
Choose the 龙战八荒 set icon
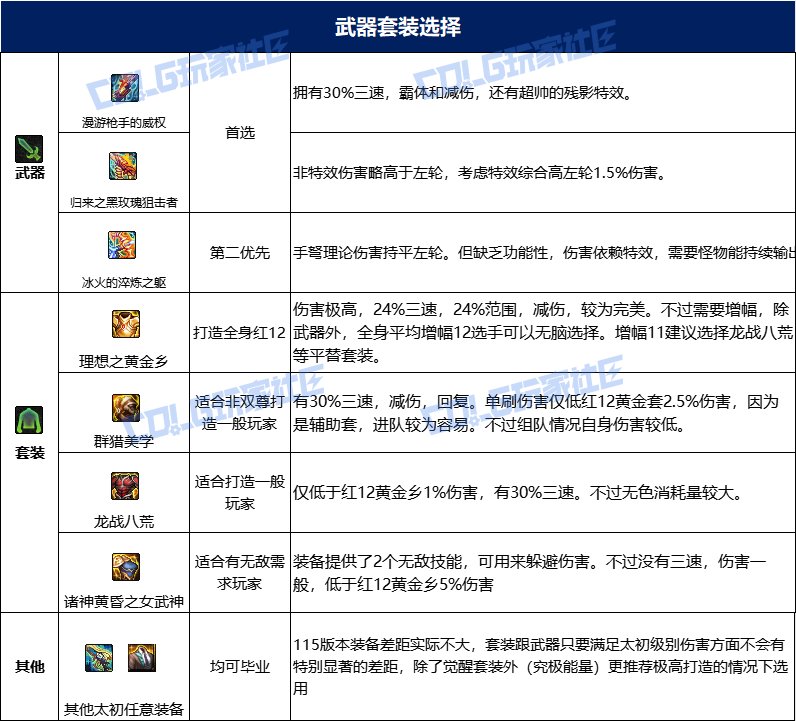point(124,486)
